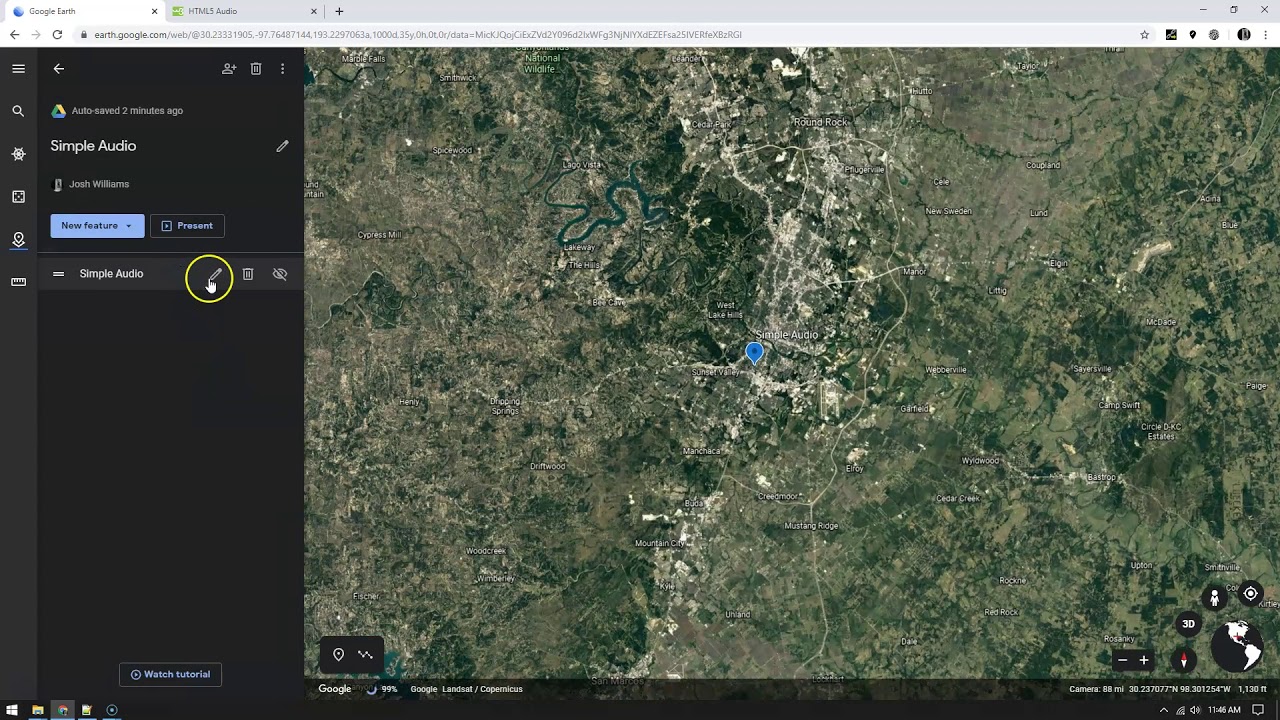This screenshot has width=1280, height=720.
Task: Click the browser forward arrow
Action: [35, 34]
